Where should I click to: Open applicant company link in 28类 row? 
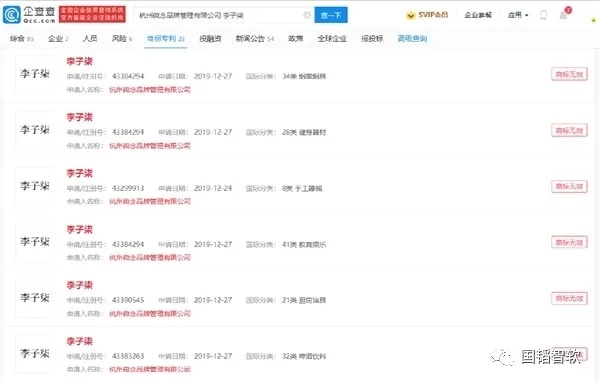tap(150, 146)
